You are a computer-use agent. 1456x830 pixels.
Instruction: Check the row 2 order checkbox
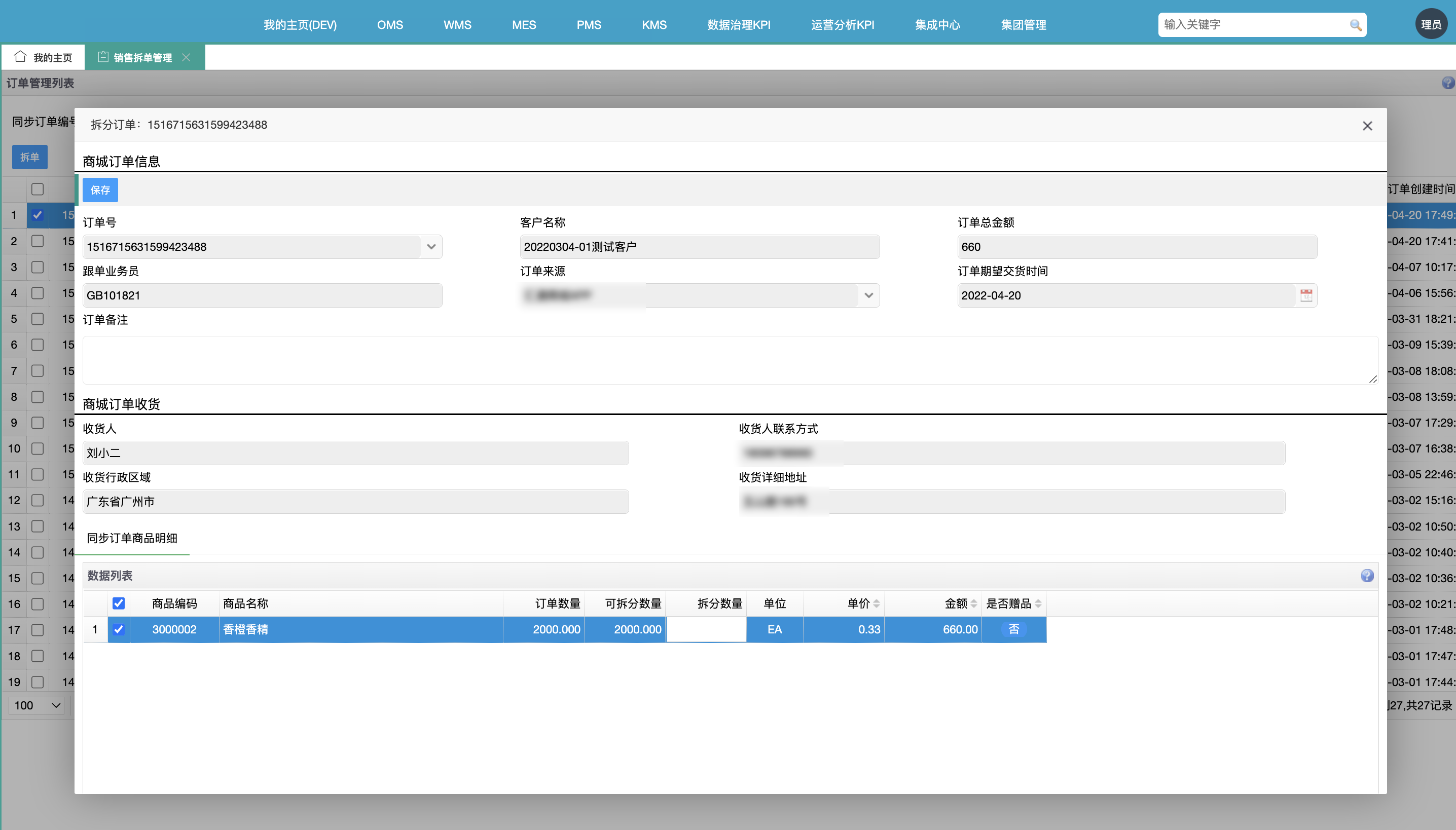[x=38, y=241]
